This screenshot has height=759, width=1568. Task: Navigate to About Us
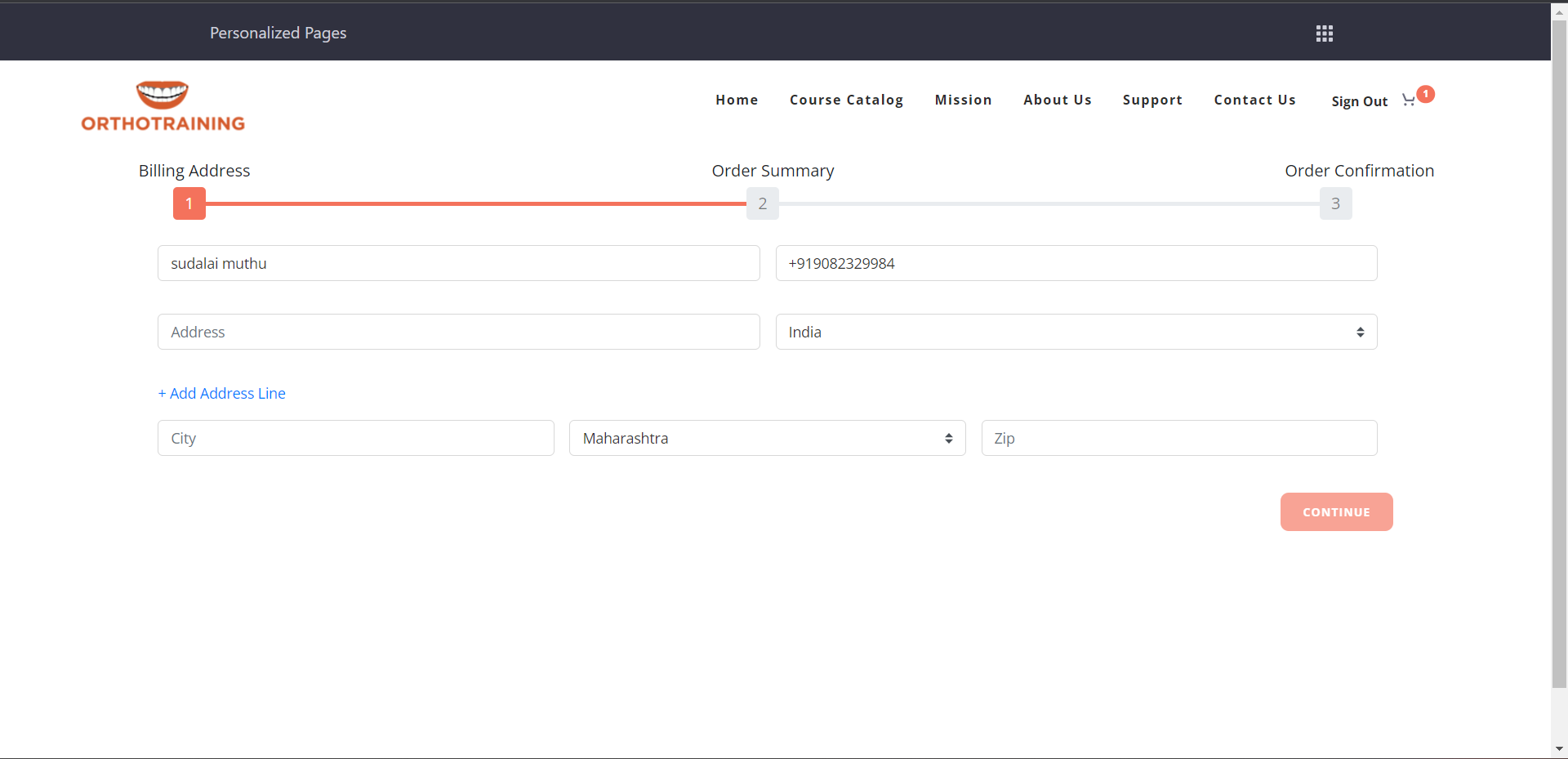(1057, 100)
